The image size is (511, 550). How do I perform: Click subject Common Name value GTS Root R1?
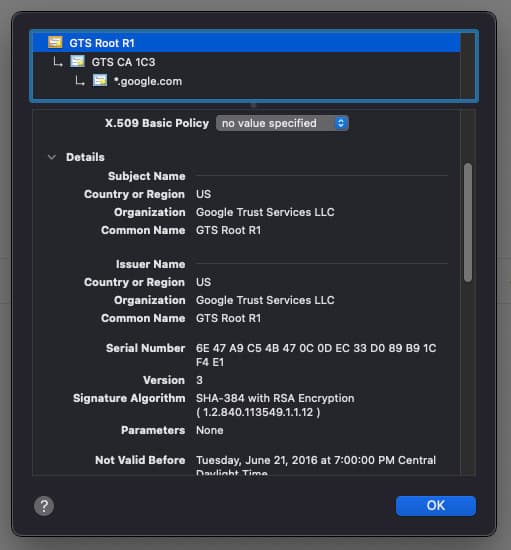point(228,230)
